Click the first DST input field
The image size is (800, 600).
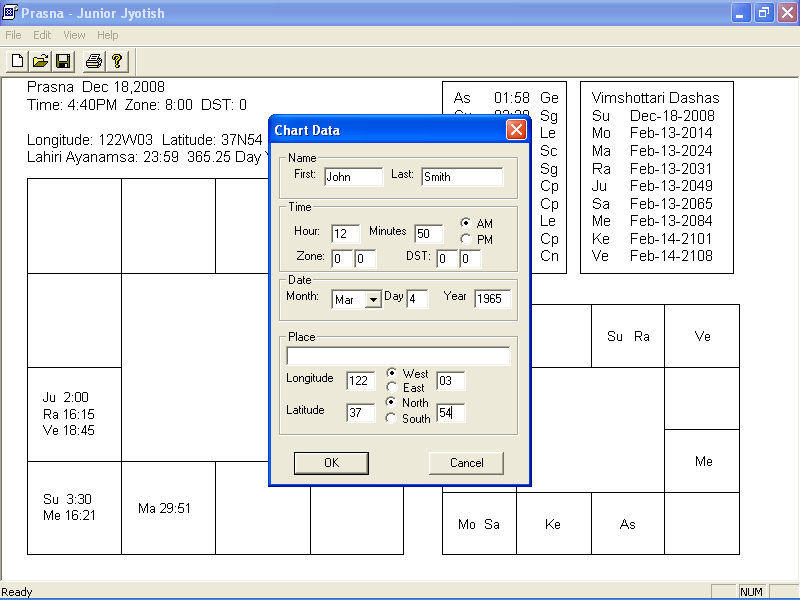coord(447,259)
